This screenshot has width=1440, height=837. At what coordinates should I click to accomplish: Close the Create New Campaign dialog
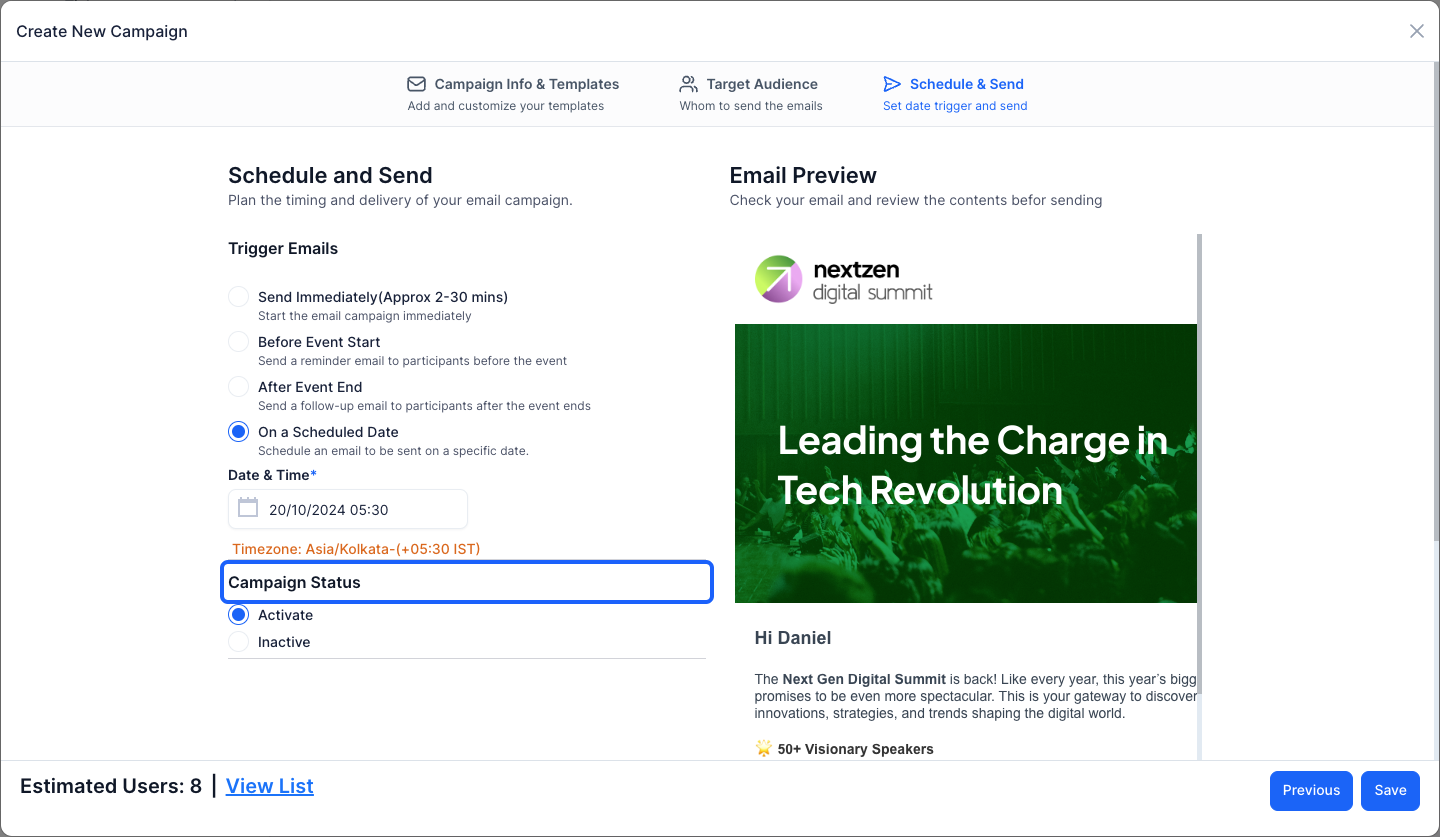pyautogui.click(x=1416, y=31)
